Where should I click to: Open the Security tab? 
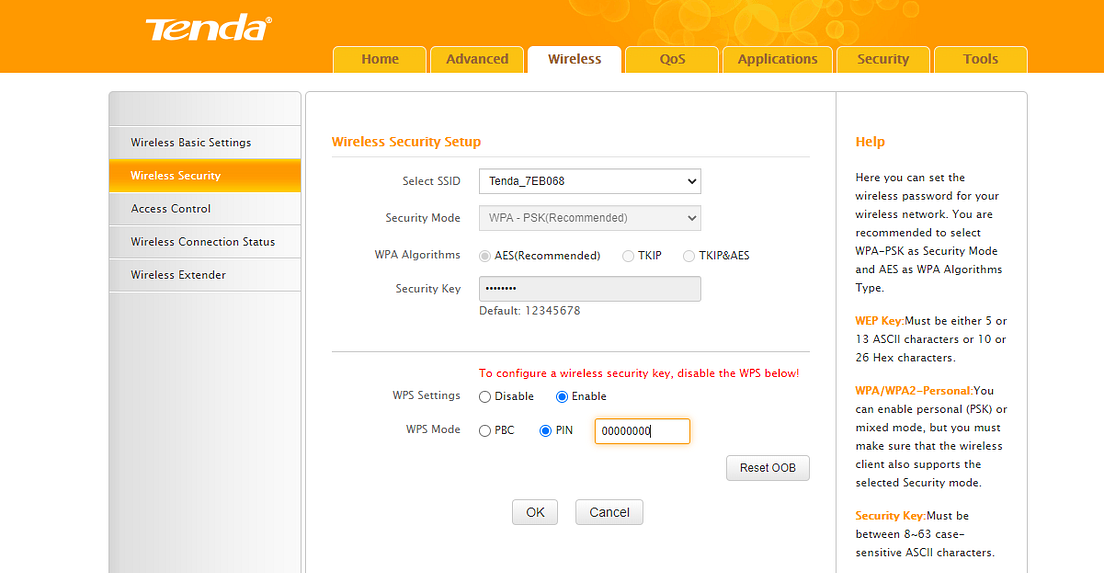883,59
